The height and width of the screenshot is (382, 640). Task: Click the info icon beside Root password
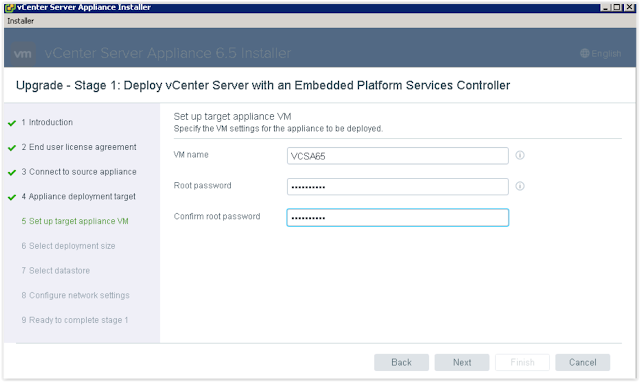point(520,186)
